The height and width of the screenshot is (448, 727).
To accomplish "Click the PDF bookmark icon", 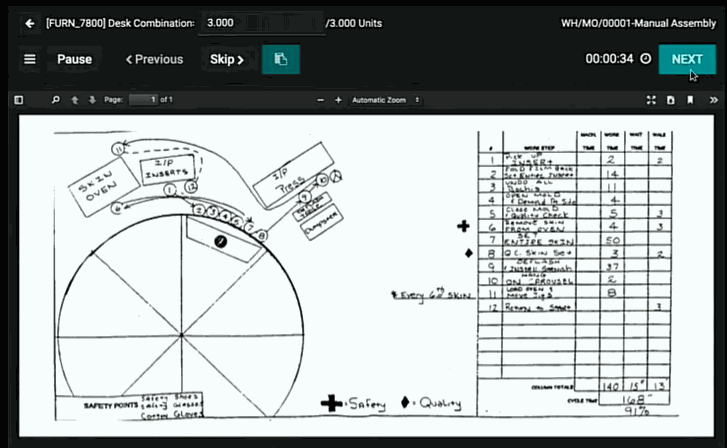I will [690, 100].
